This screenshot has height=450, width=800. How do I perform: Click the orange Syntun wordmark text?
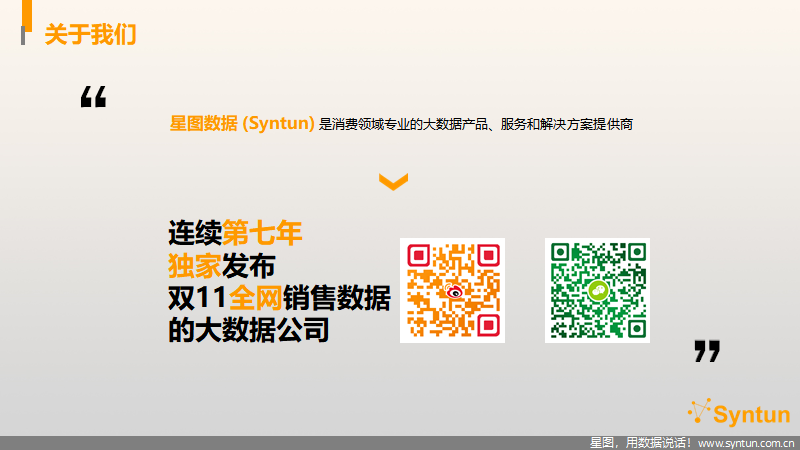coord(753,414)
